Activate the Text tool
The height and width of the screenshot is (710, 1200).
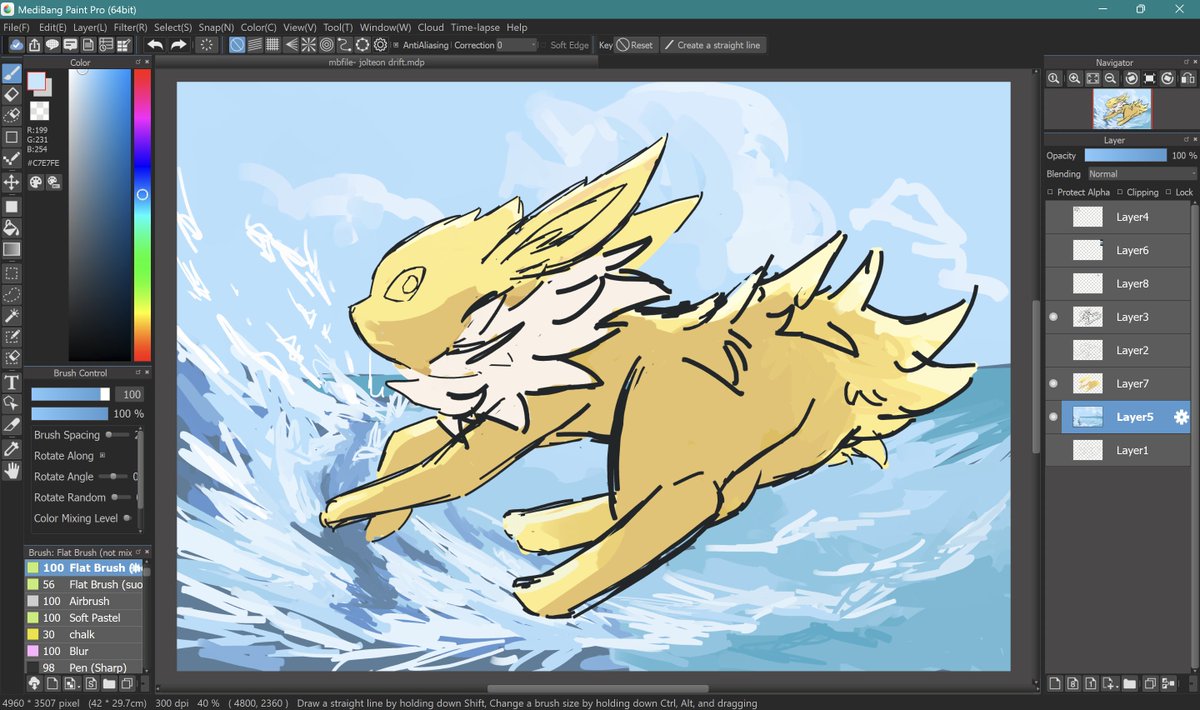click(x=12, y=380)
